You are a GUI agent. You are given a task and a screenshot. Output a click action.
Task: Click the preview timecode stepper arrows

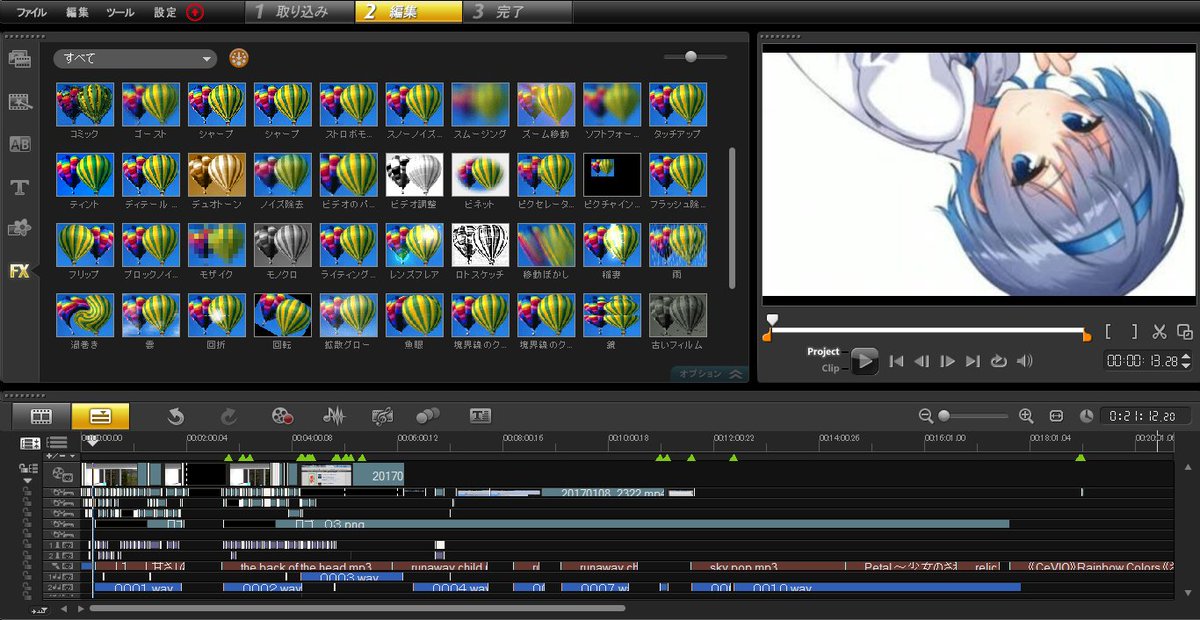[1186, 361]
